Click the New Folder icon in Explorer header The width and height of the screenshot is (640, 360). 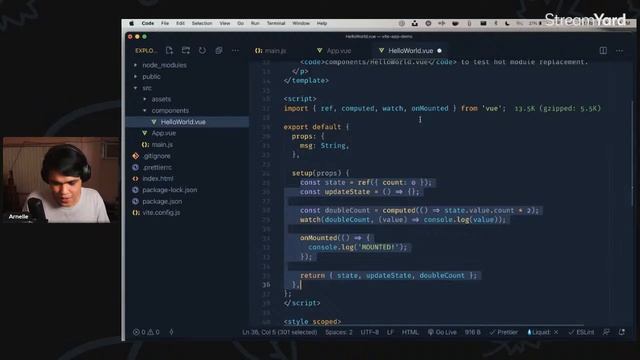(186, 51)
